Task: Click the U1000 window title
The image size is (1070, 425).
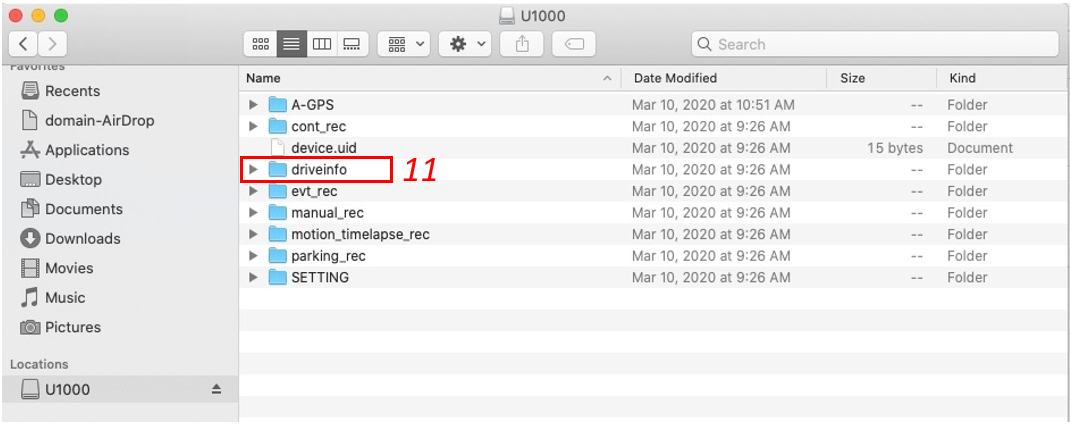Action: point(543,16)
